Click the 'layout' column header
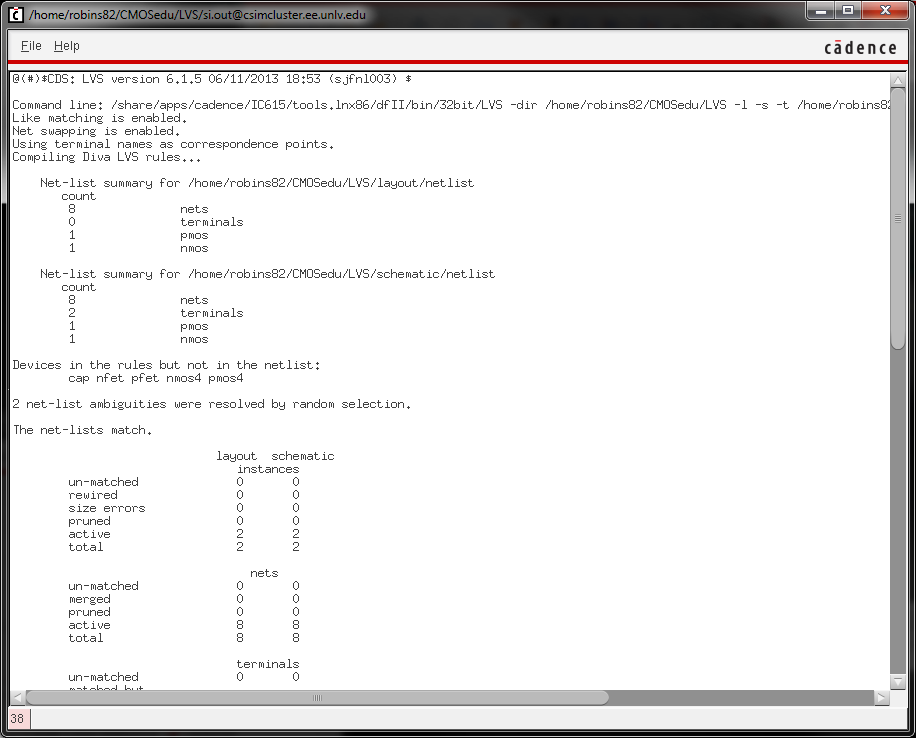The height and width of the screenshot is (738, 916). pyautogui.click(x=236, y=456)
